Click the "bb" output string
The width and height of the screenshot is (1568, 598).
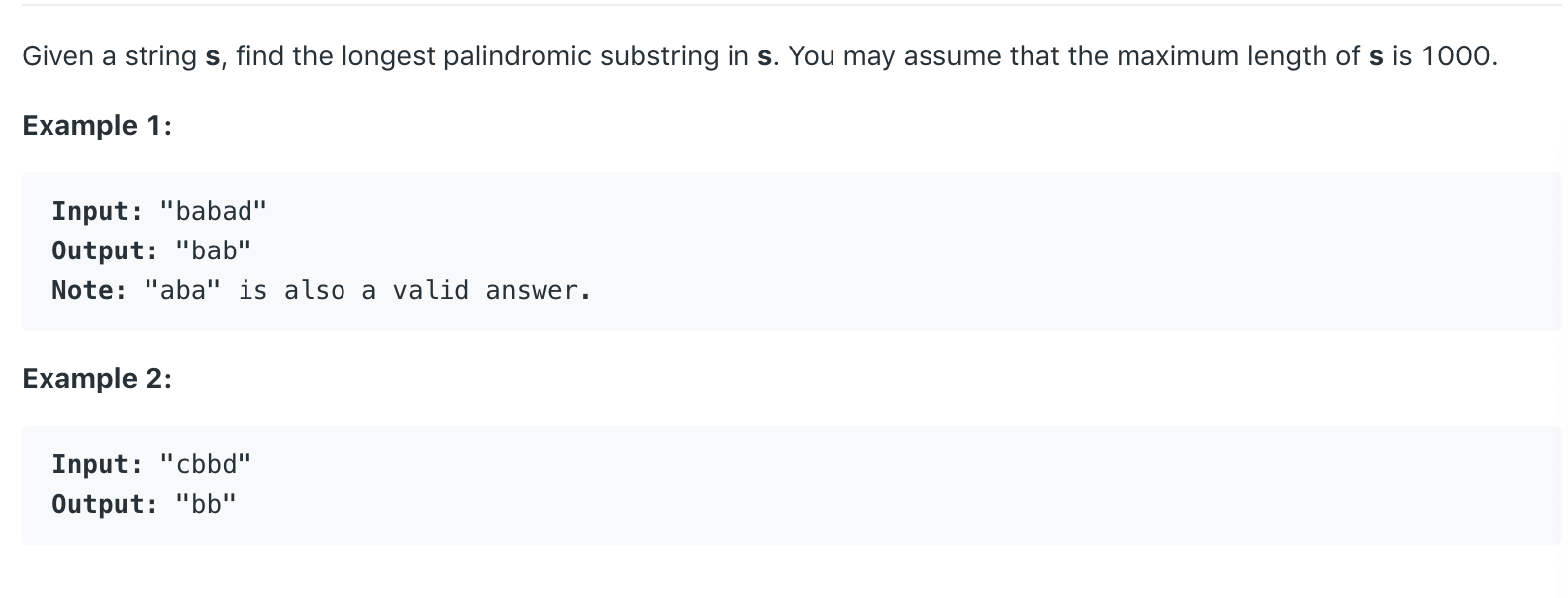coord(206,504)
